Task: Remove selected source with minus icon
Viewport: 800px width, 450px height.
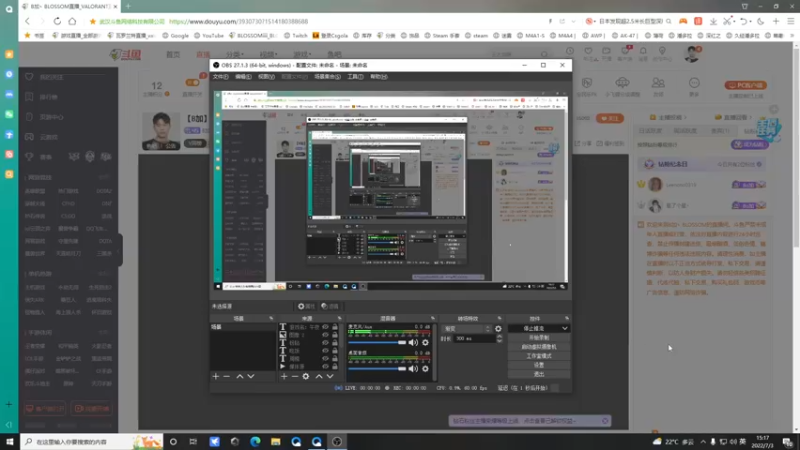Action: pos(294,377)
